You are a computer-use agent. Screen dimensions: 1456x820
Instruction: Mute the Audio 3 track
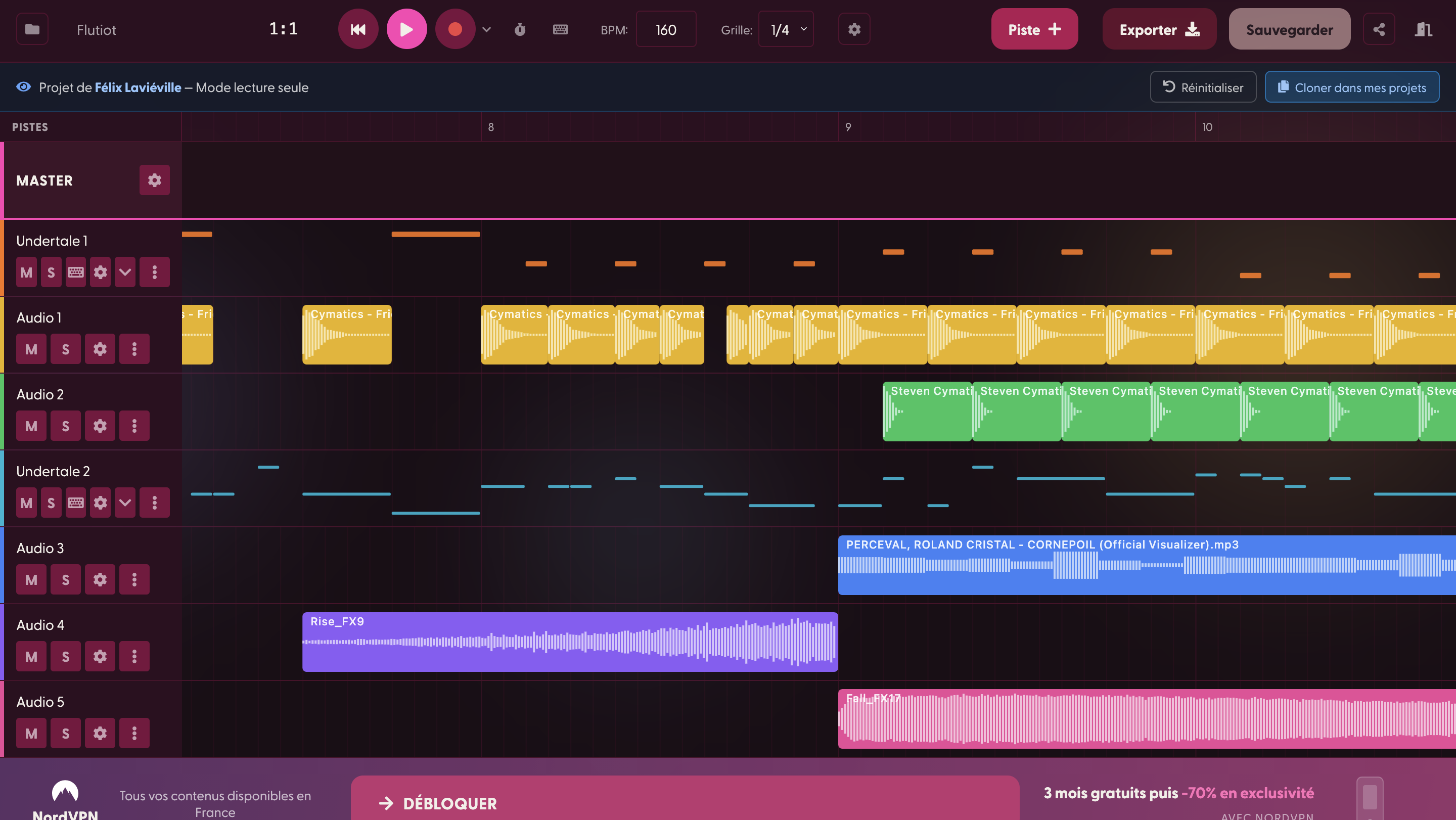pyautogui.click(x=31, y=580)
